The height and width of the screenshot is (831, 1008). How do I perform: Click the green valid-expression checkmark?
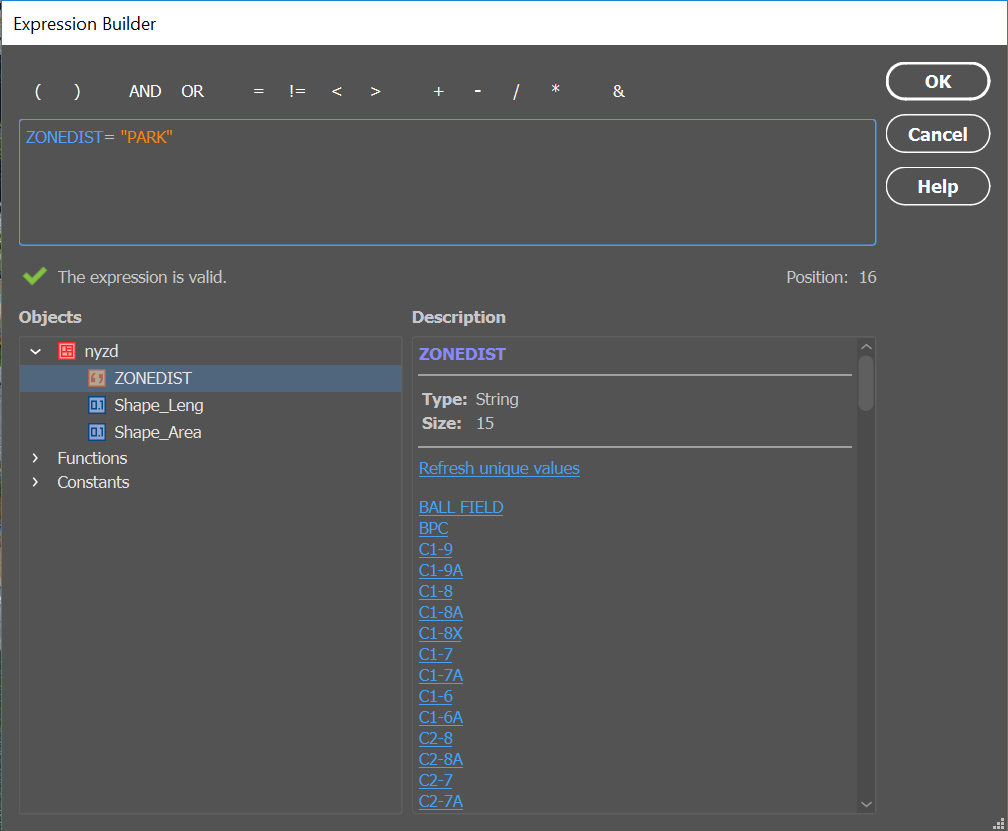coord(35,276)
